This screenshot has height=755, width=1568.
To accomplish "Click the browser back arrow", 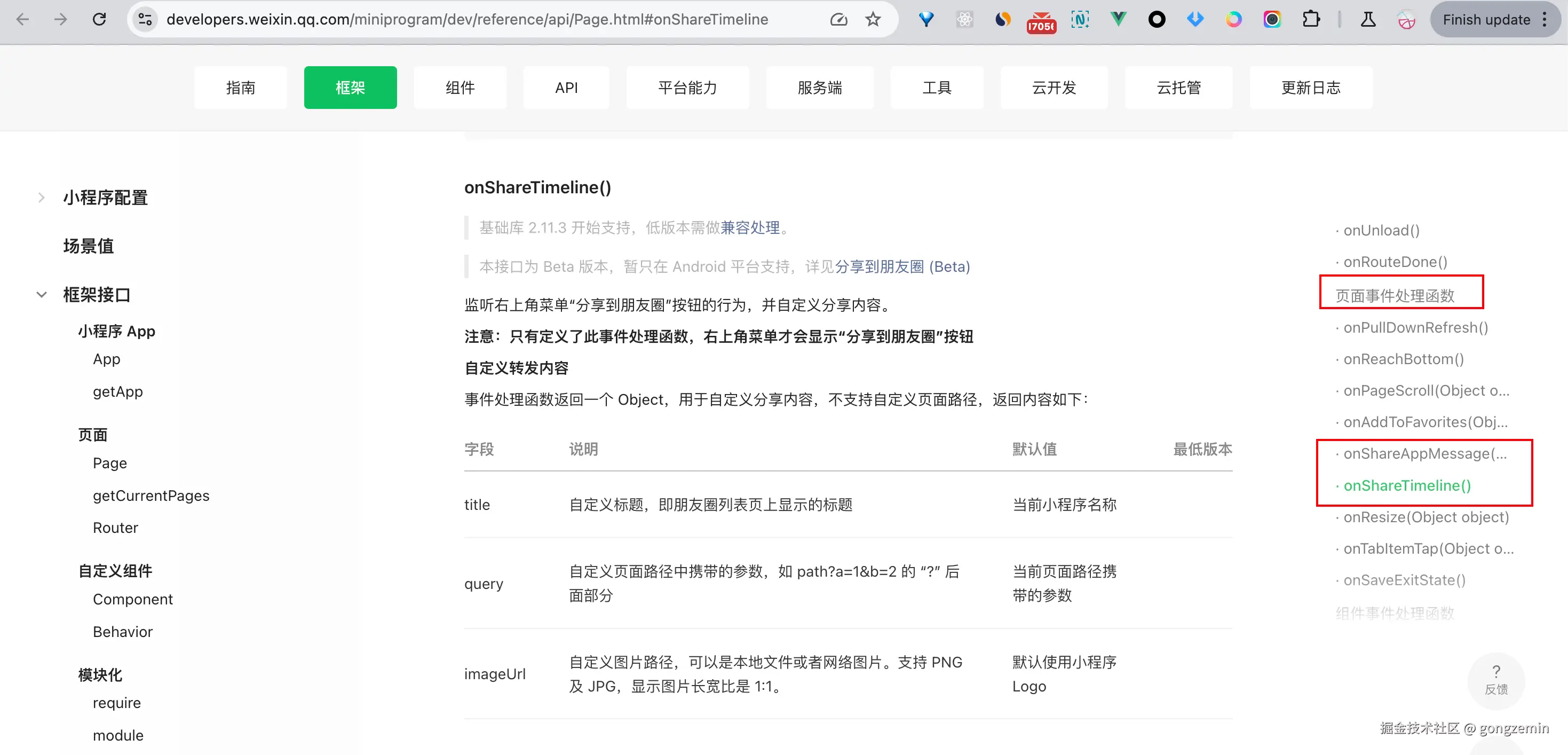I will 22,19.
